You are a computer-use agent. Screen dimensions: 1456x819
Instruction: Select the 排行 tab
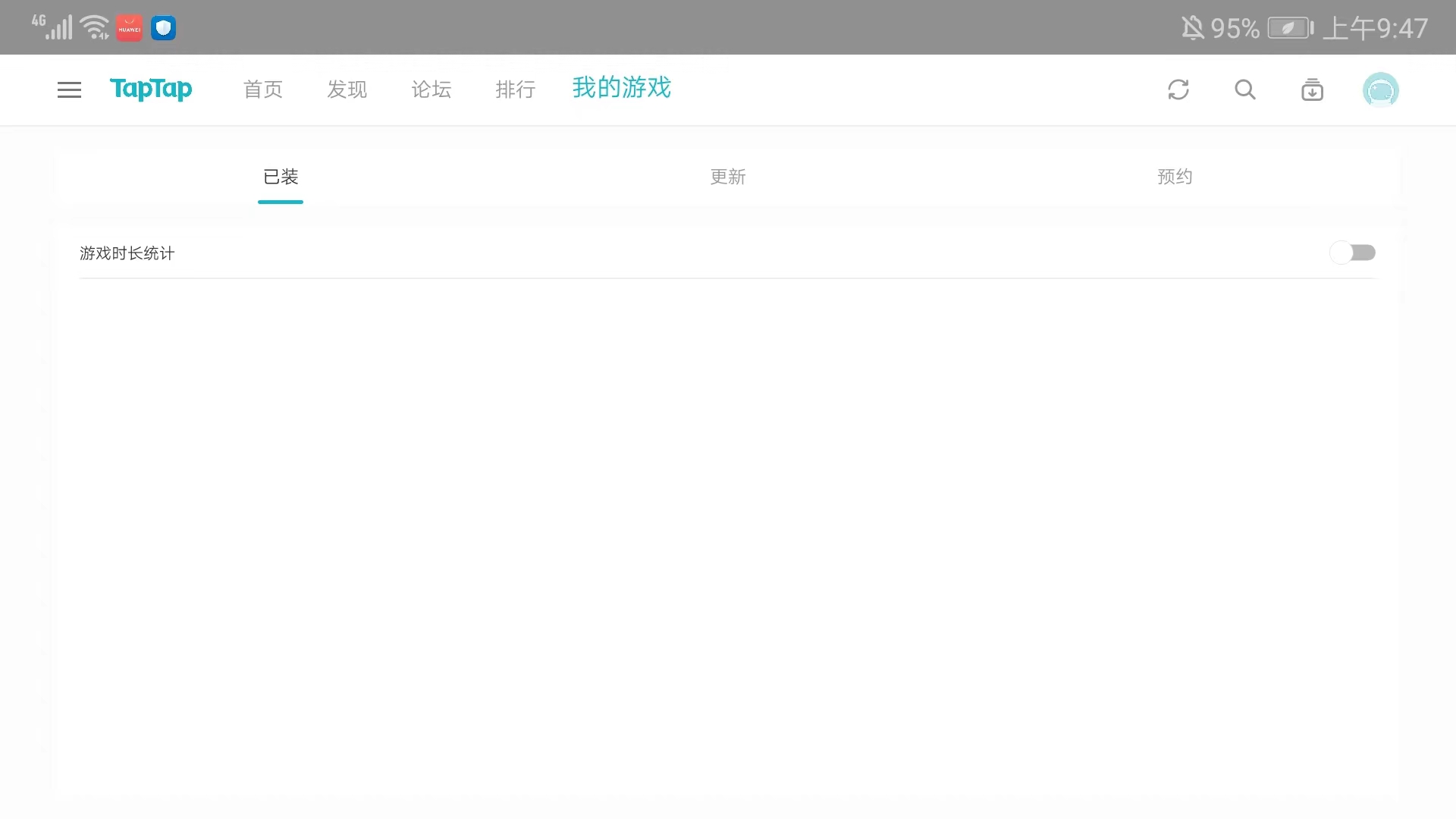(x=515, y=89)
